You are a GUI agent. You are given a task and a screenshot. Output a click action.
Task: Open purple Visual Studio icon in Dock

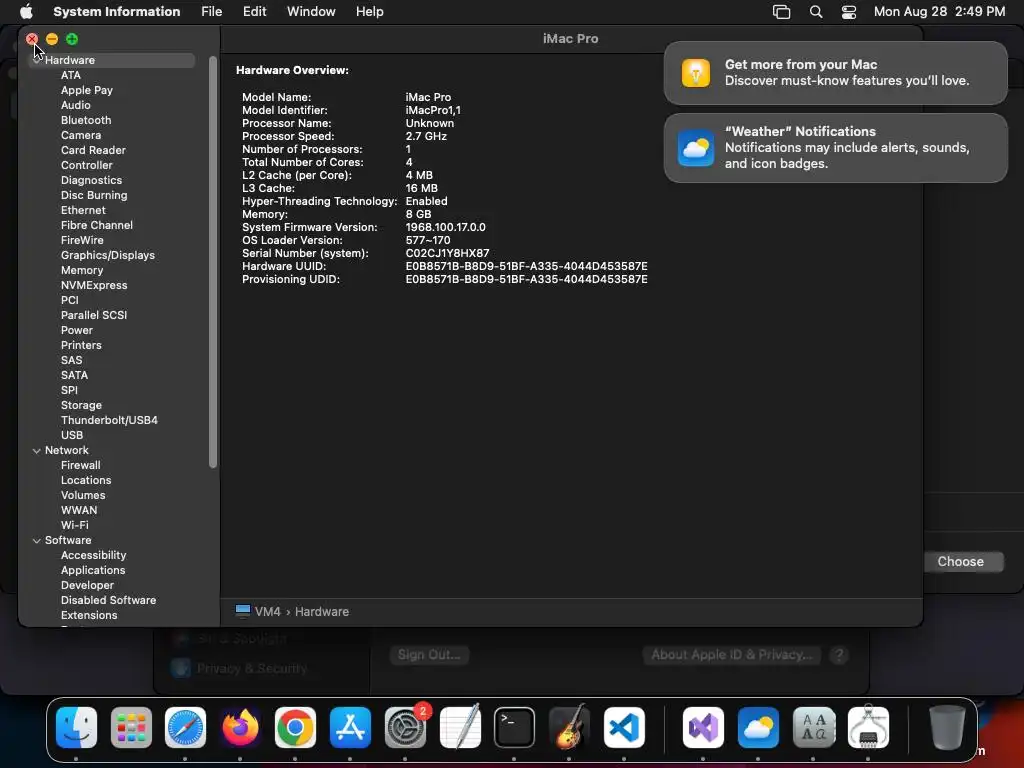point(703,727)
